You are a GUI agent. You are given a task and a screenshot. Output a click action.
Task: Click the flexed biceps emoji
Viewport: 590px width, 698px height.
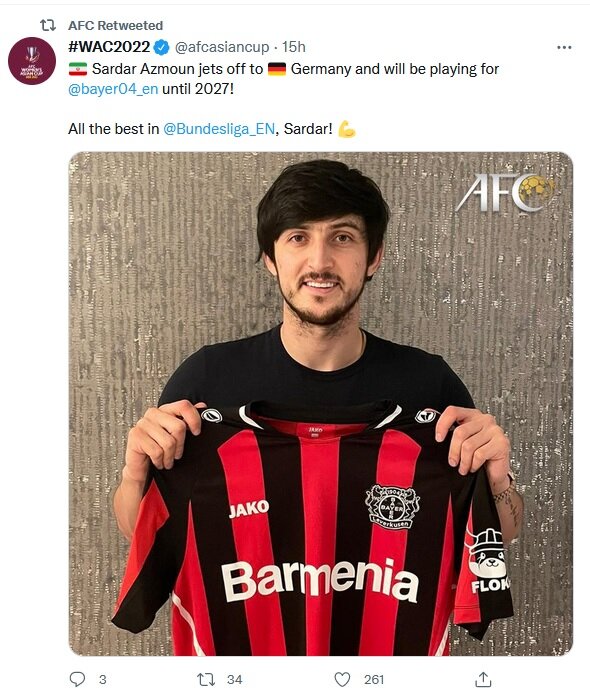[x=347, y=129]
